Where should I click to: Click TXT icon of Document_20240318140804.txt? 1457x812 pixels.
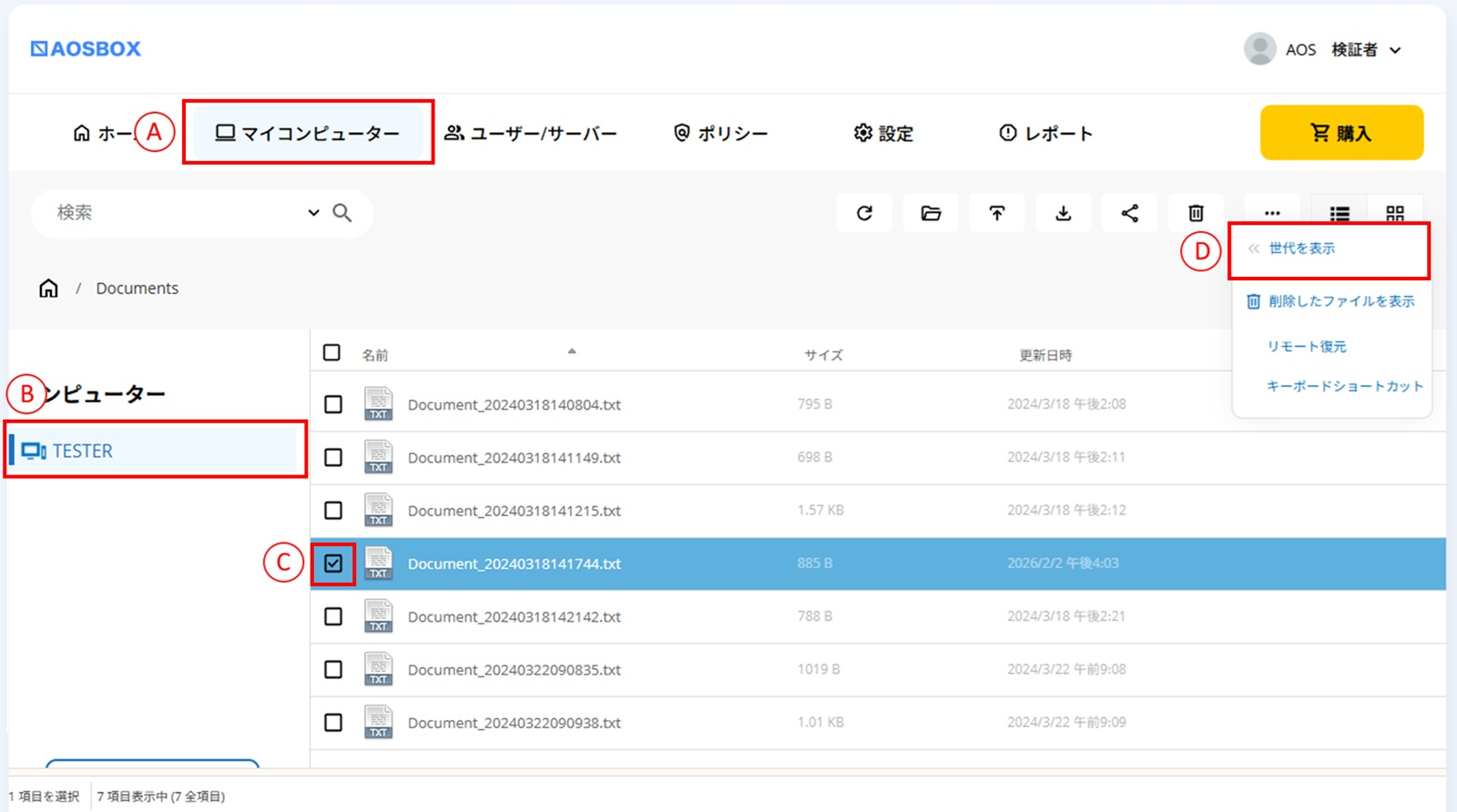(378, 404)
